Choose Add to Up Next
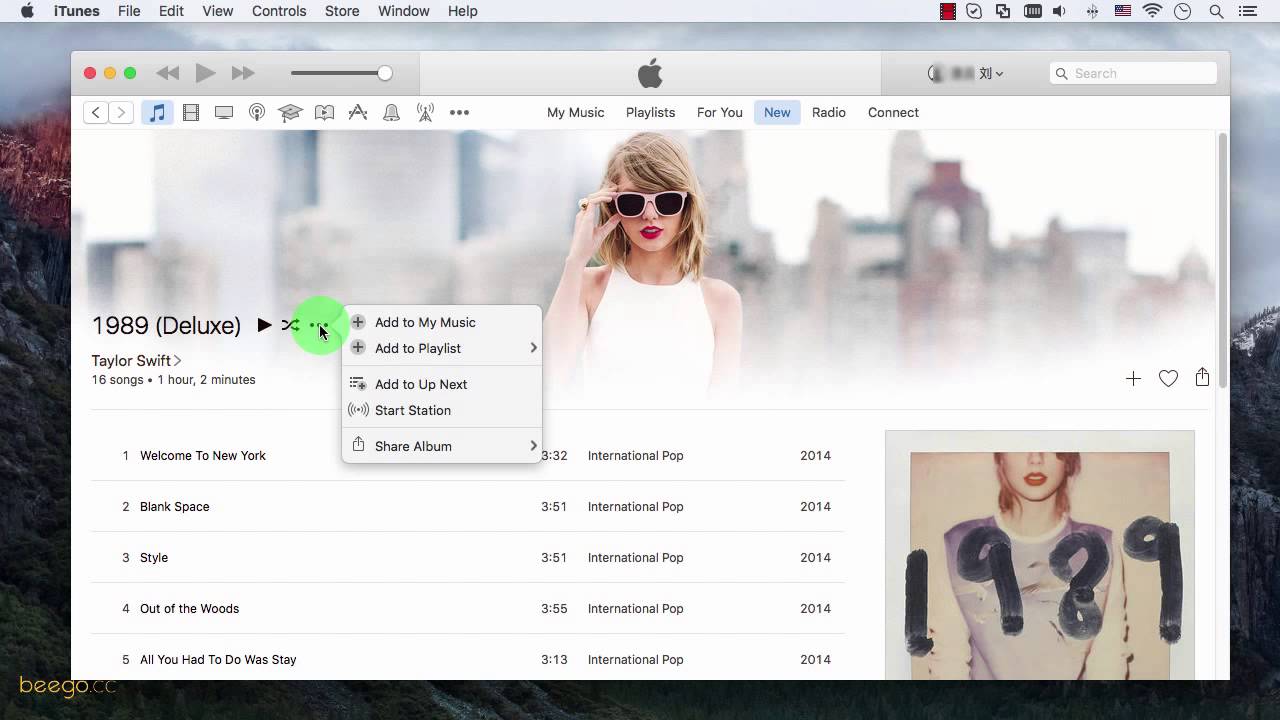Image resolution: width=1280 pixels, height=720 pixels. click(x=442, y=384)
